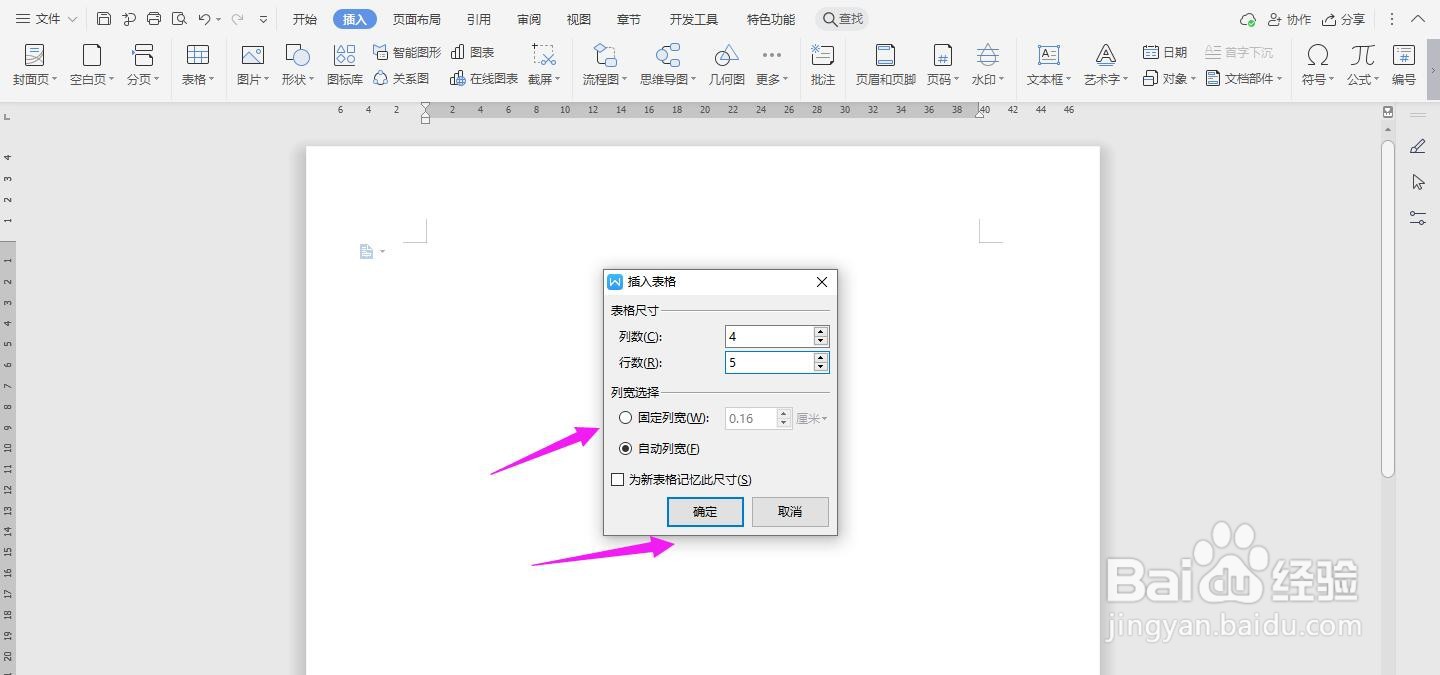The height and width of the screenshot is (675, 1440).
Task: Open the Developer Tools (开发工具) tab
Action: click(x=694, y=19)
